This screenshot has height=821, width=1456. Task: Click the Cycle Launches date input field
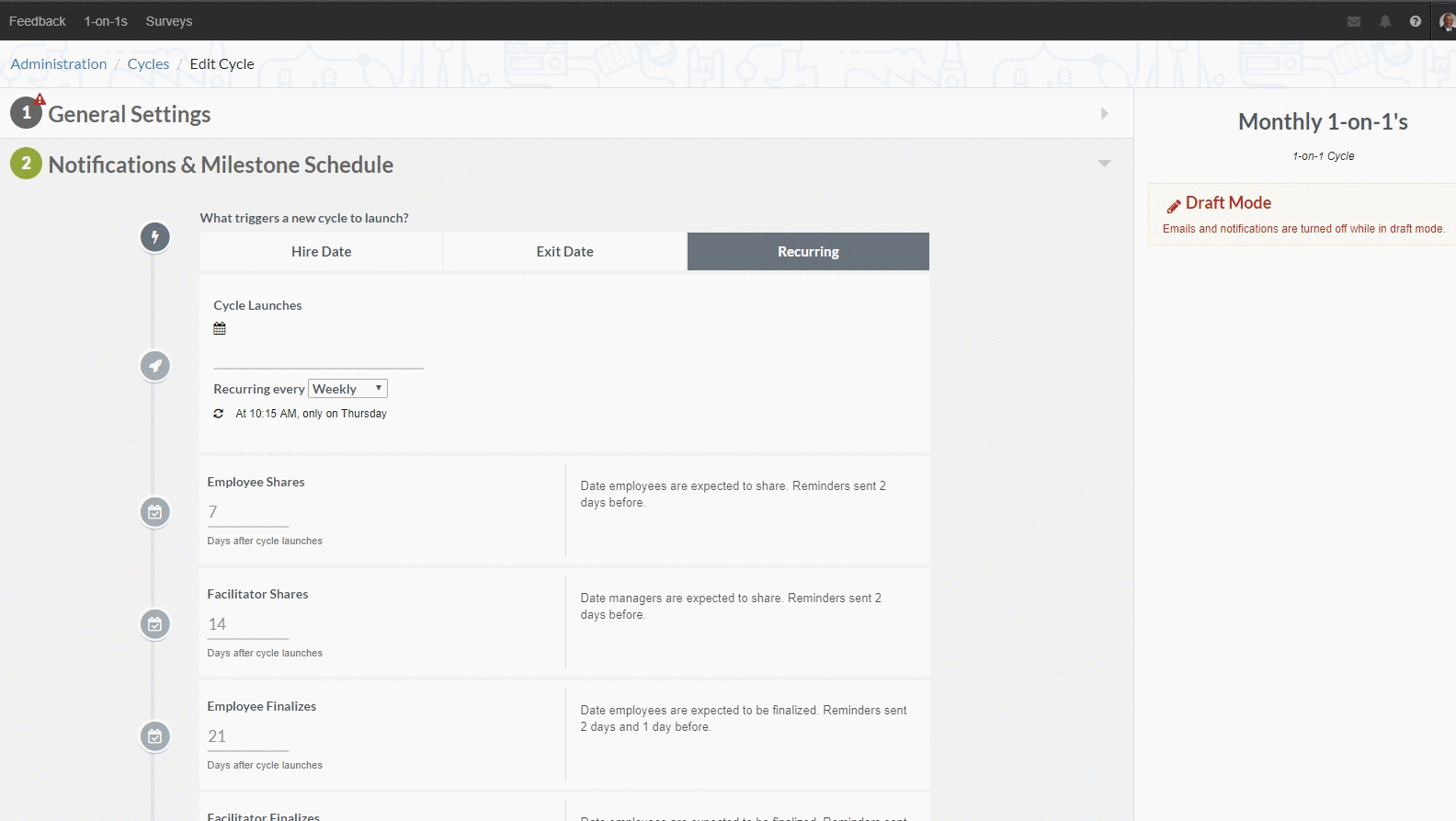click(319, 354)
